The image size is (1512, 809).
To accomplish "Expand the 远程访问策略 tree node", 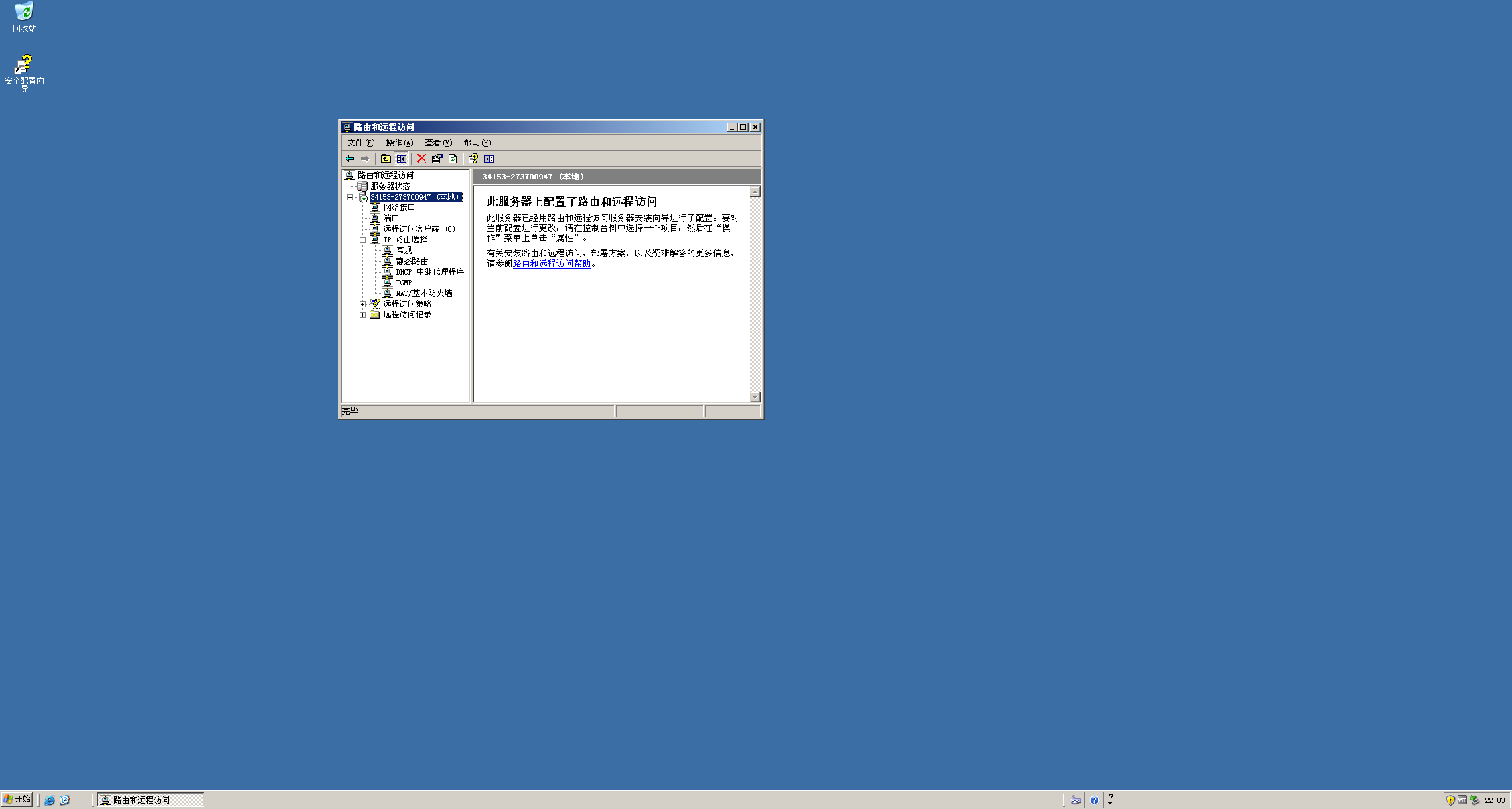I will (362, 303).
